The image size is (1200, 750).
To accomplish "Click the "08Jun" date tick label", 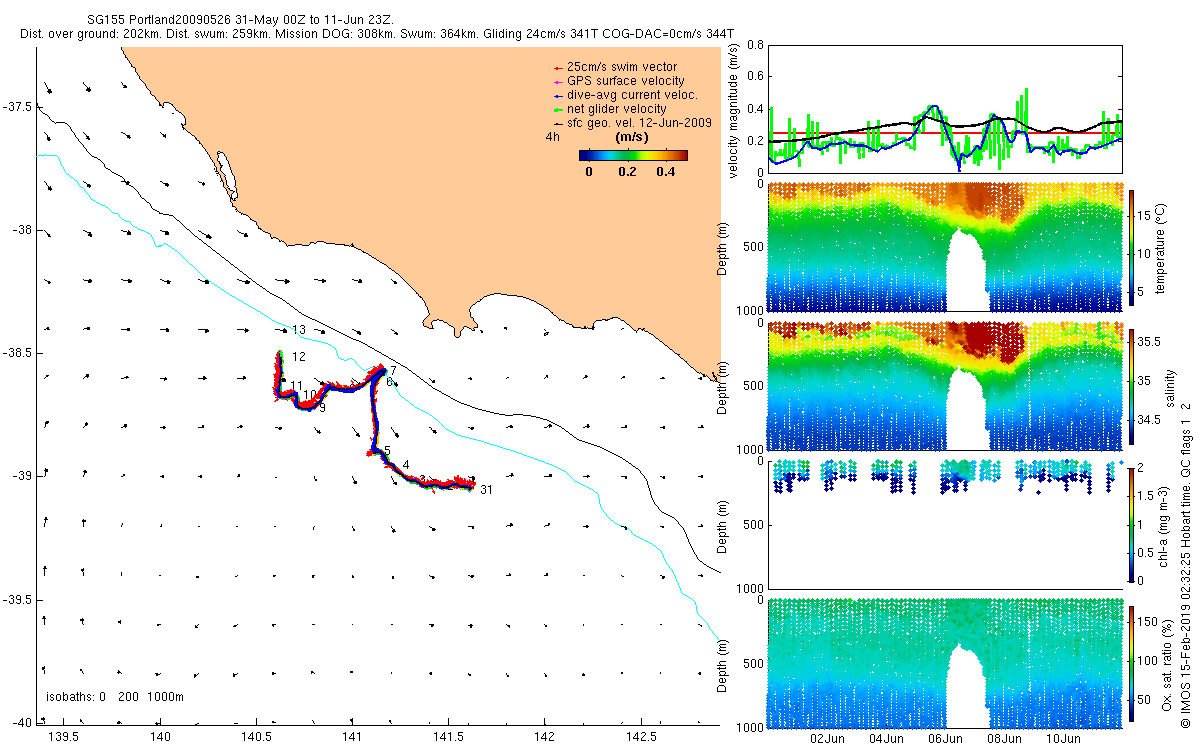I will click(1005, 739).
